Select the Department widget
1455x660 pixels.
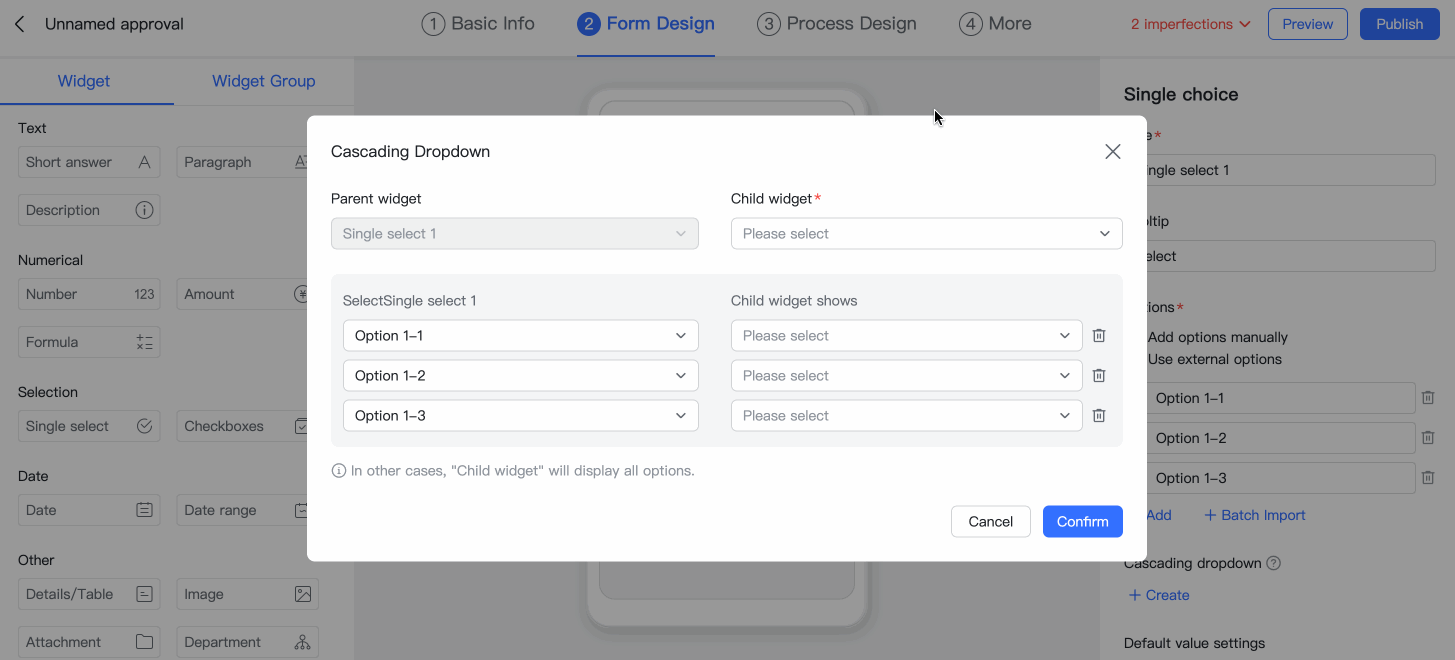click(x=247, y=641)
